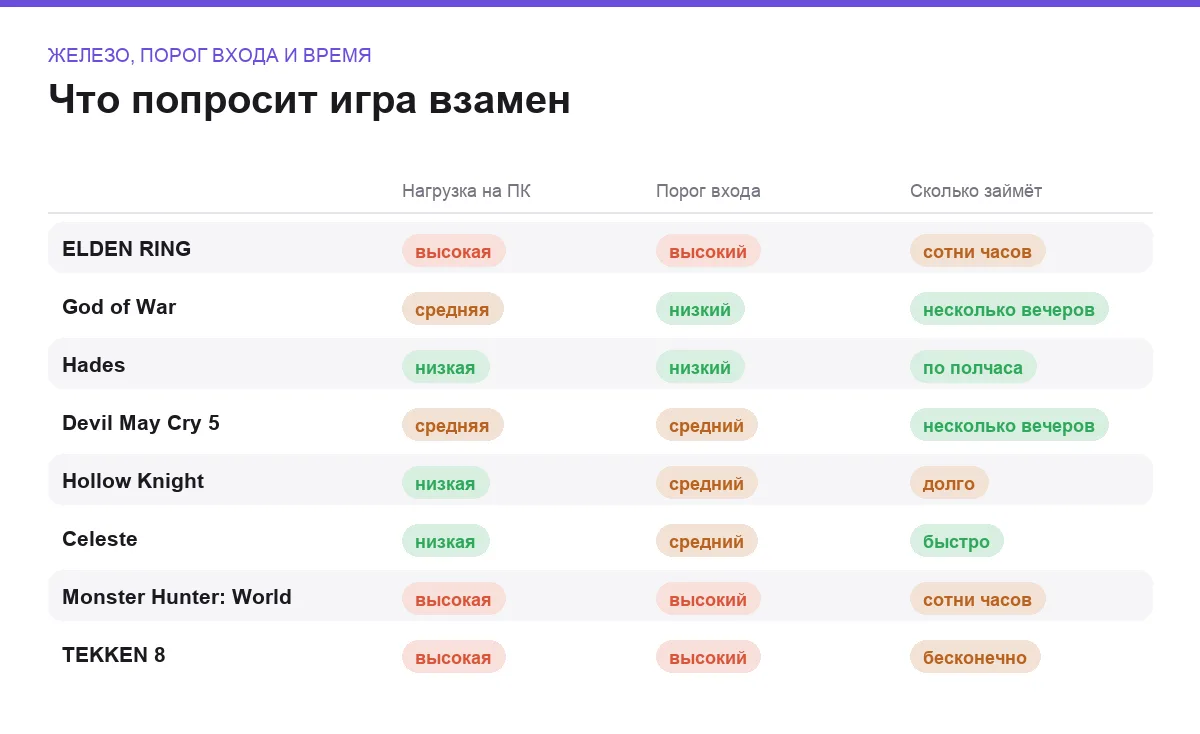Click Monster Hunter: World's 'сотни часов' badge
The width and height of the screenshot is (1200, 734).
point(978,599)
